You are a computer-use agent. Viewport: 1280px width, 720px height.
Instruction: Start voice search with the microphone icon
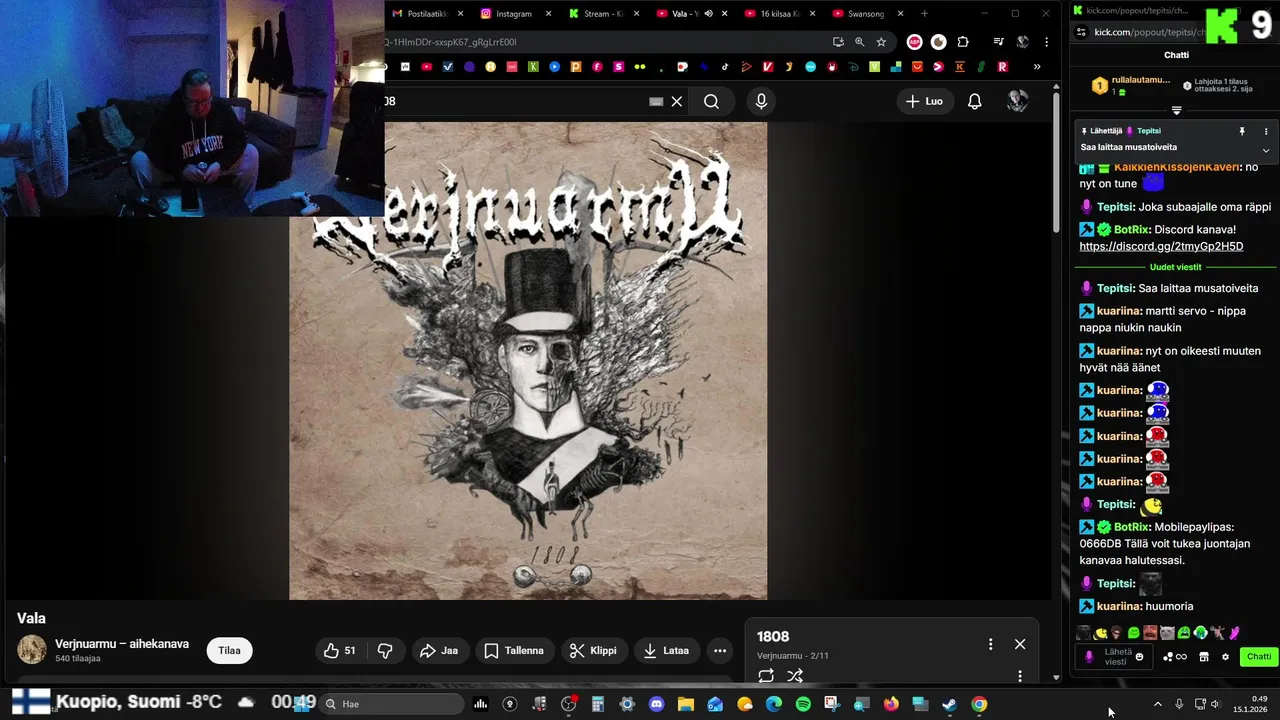click(762, 101)
